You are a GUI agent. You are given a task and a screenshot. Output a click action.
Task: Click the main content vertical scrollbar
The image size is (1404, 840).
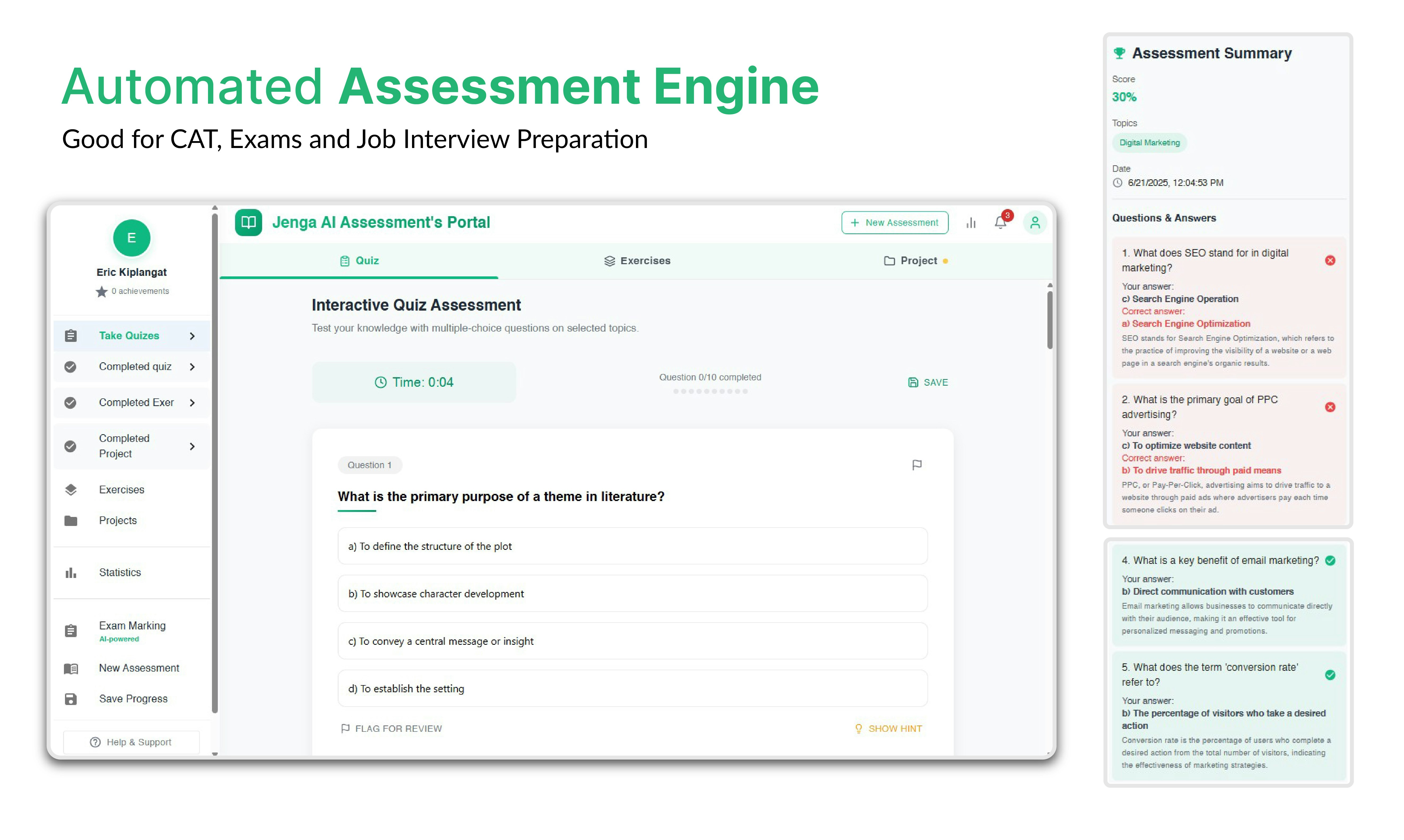(1050, 320)
